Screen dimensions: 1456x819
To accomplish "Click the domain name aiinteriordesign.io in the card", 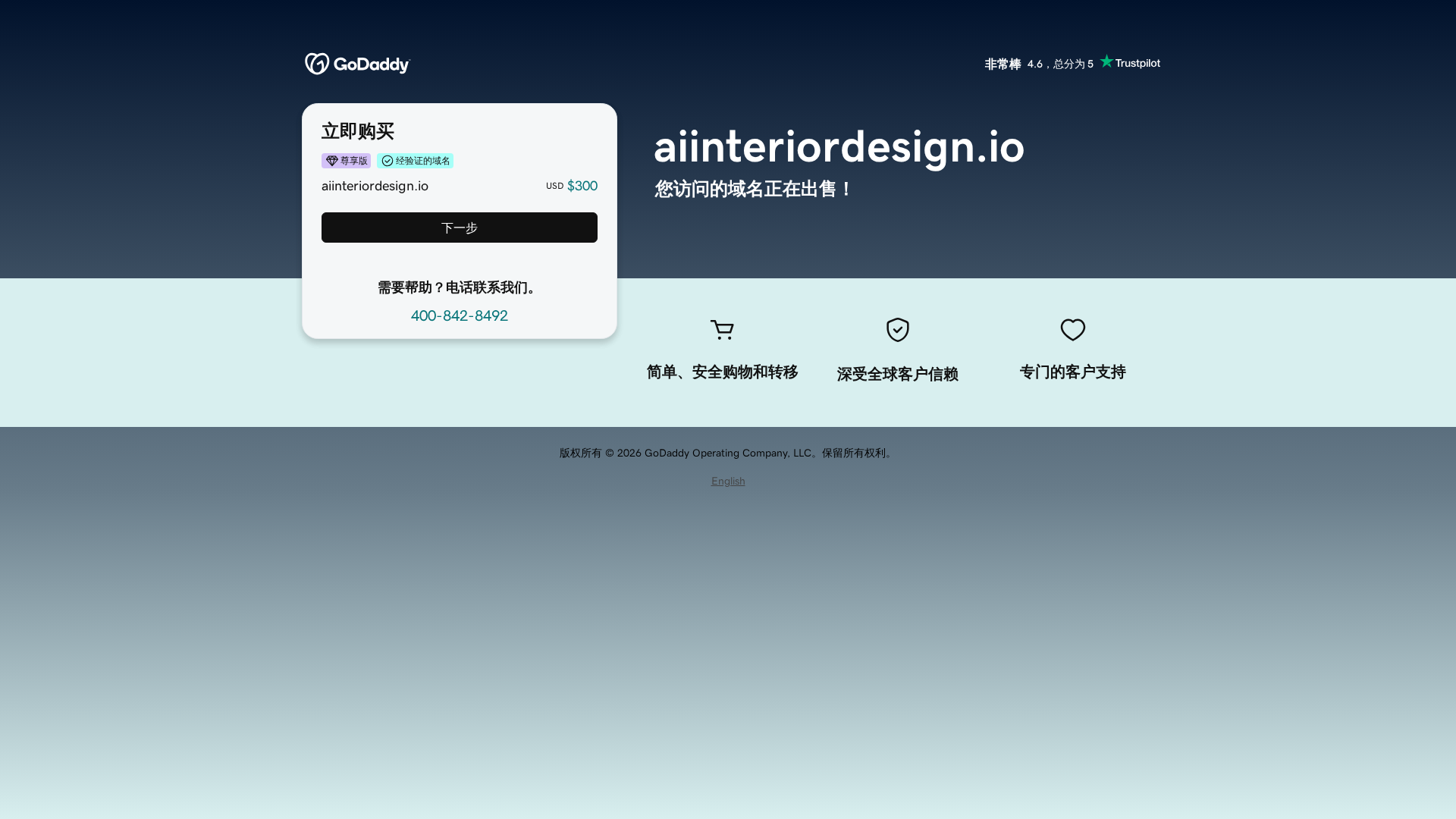I will pyautogui.click(x=374, y=186).
